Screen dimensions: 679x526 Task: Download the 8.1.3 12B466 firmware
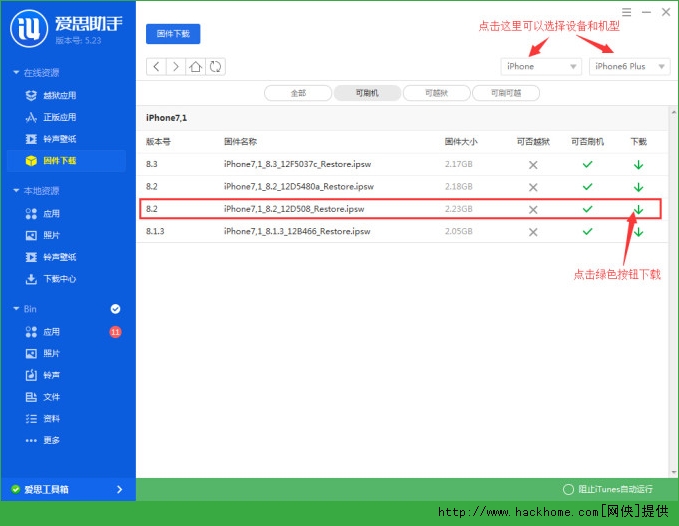pyautogui.click(x=638, y=232)
